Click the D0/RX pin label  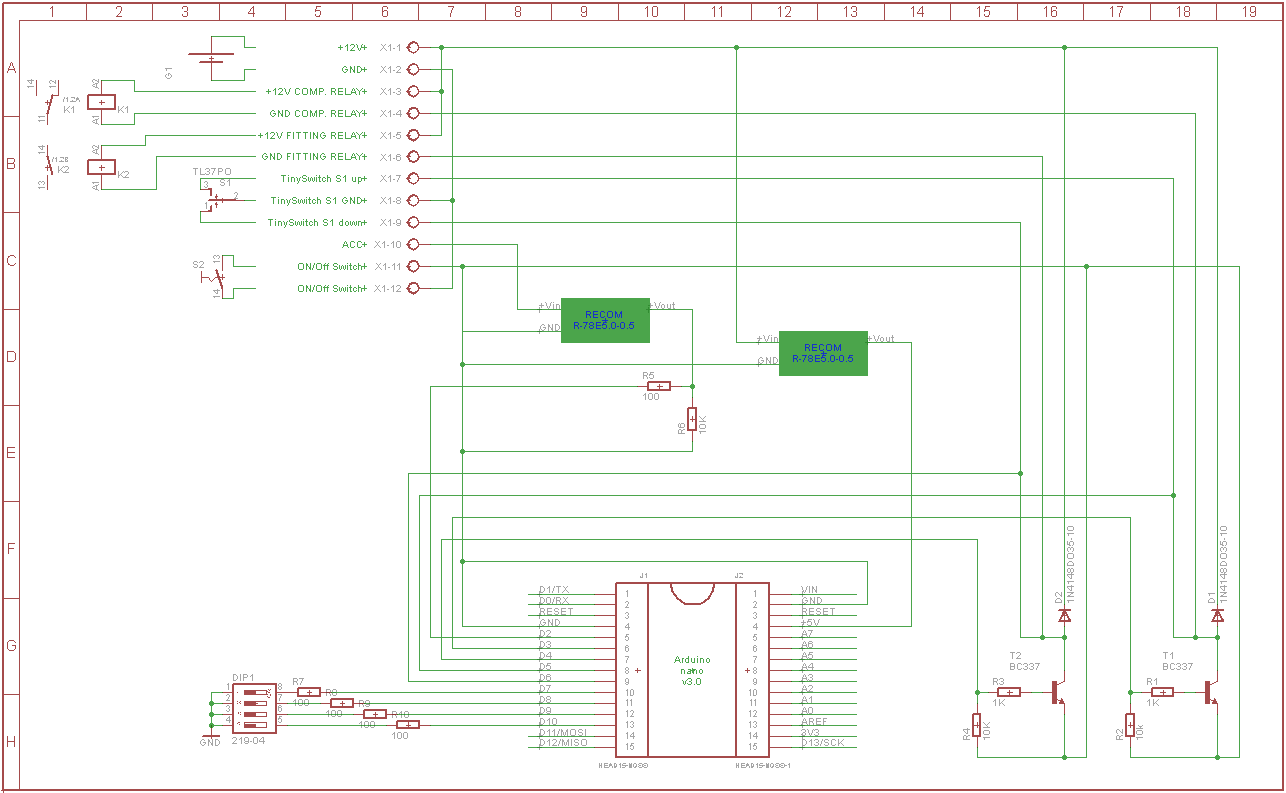553,601
